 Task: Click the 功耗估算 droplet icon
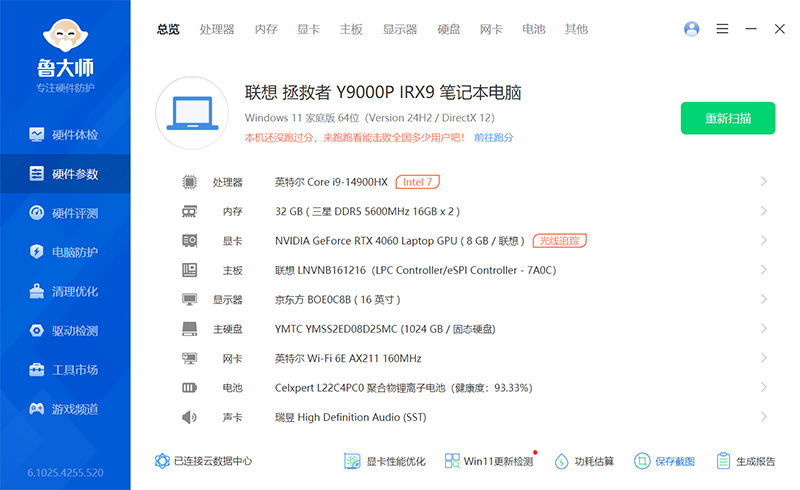point(562,461)
